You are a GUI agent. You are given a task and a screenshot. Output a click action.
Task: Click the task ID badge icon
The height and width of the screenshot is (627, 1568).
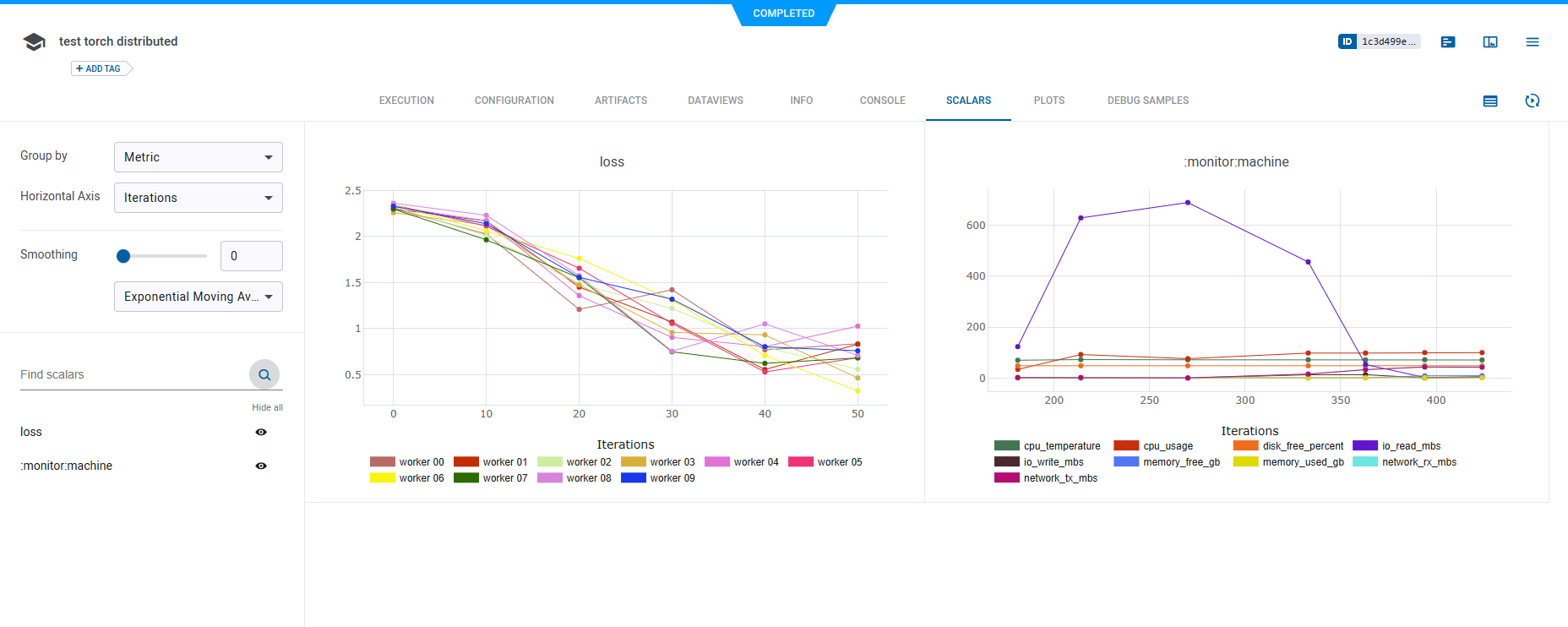coord(1347,41)
